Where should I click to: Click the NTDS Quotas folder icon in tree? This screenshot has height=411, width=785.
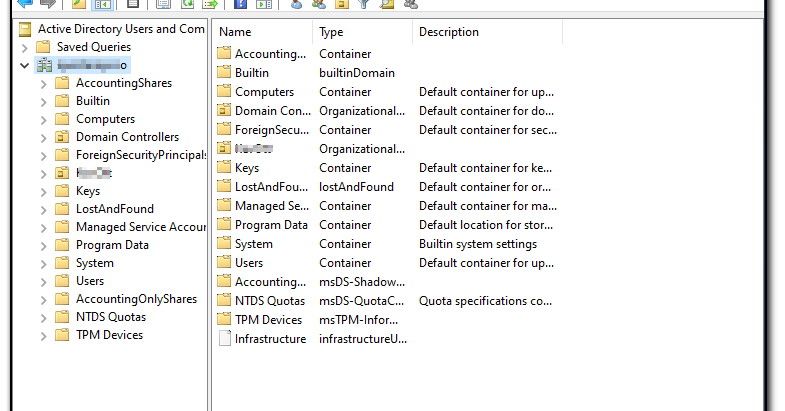coord(62,317)
